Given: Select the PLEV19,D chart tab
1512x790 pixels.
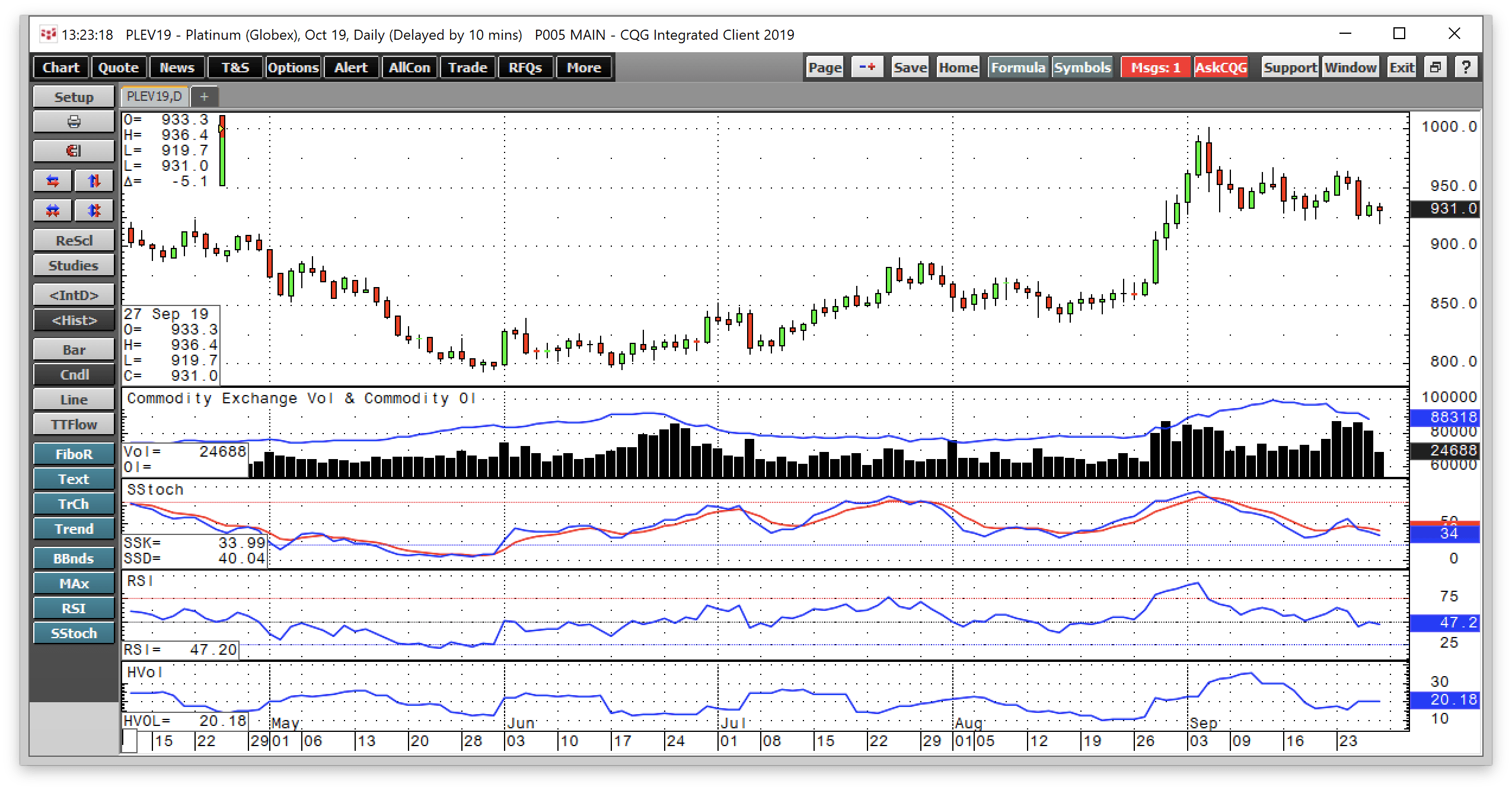Looking at the screenshot, I should (155, 96).
